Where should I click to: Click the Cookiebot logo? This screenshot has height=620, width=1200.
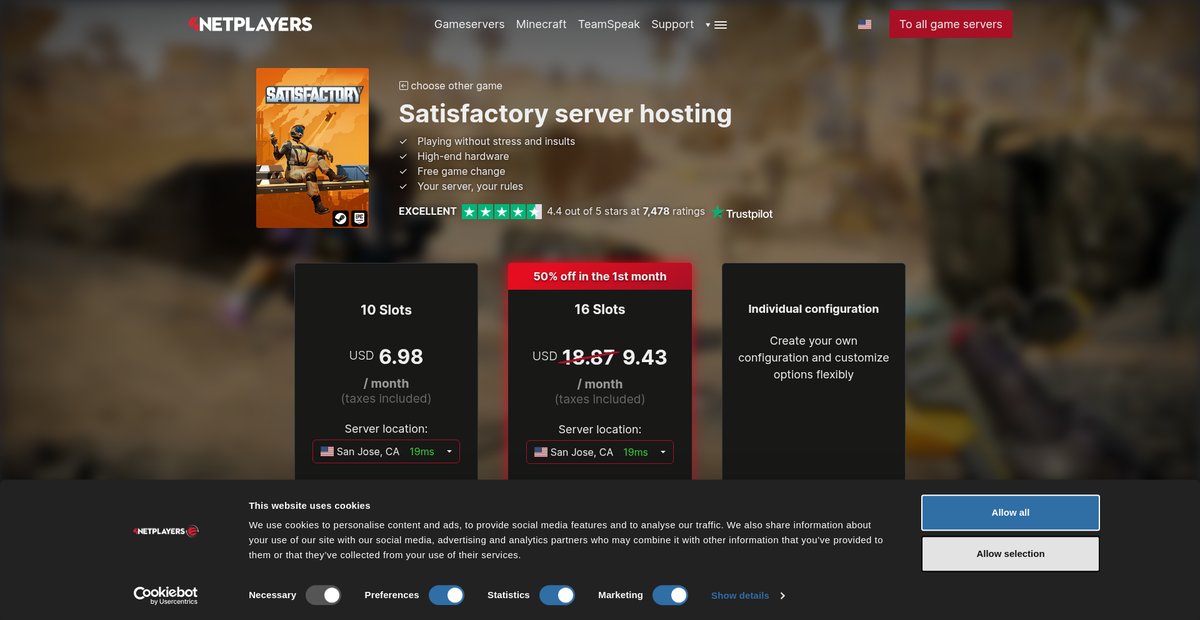click(x=166, y=595)
